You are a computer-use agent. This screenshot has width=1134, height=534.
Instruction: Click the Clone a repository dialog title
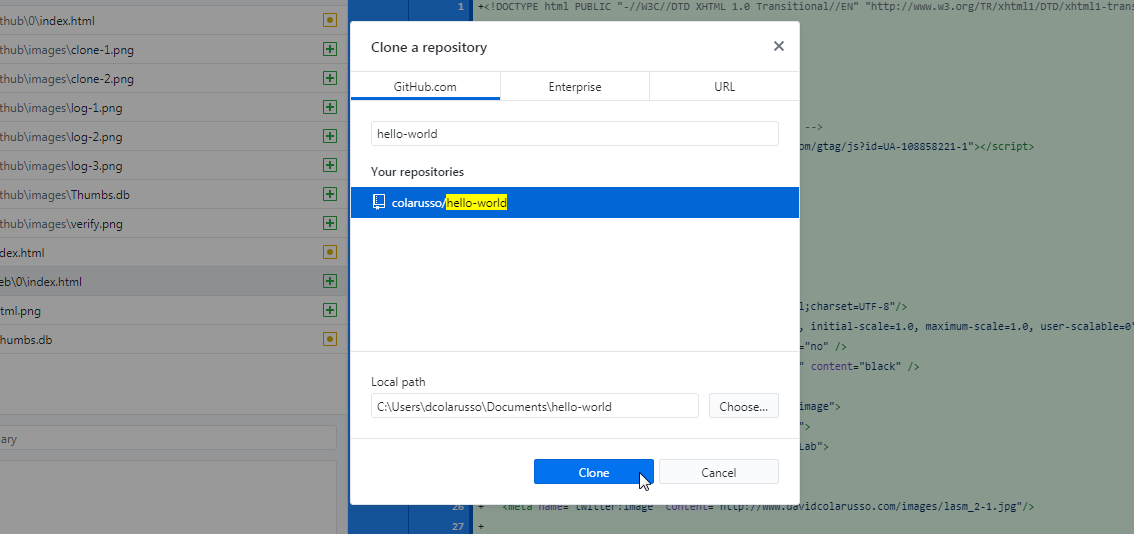coord(429,47)
